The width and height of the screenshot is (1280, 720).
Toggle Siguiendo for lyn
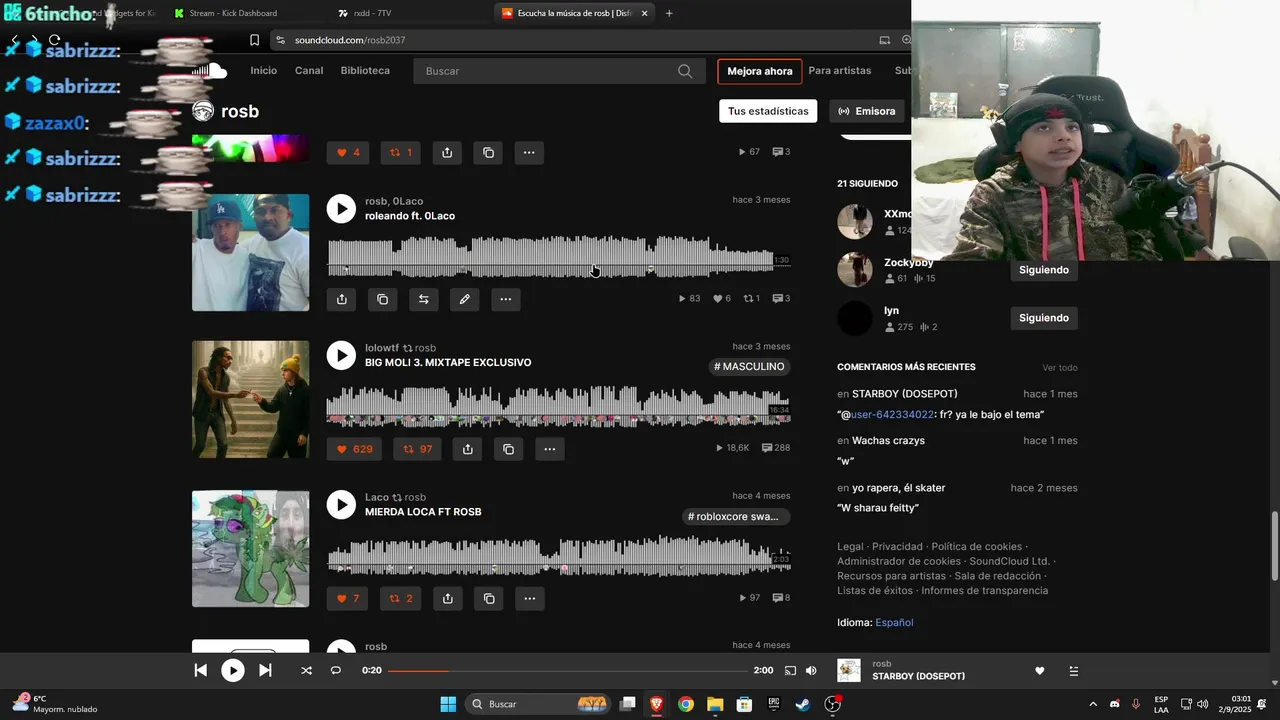click(1044, 318)
